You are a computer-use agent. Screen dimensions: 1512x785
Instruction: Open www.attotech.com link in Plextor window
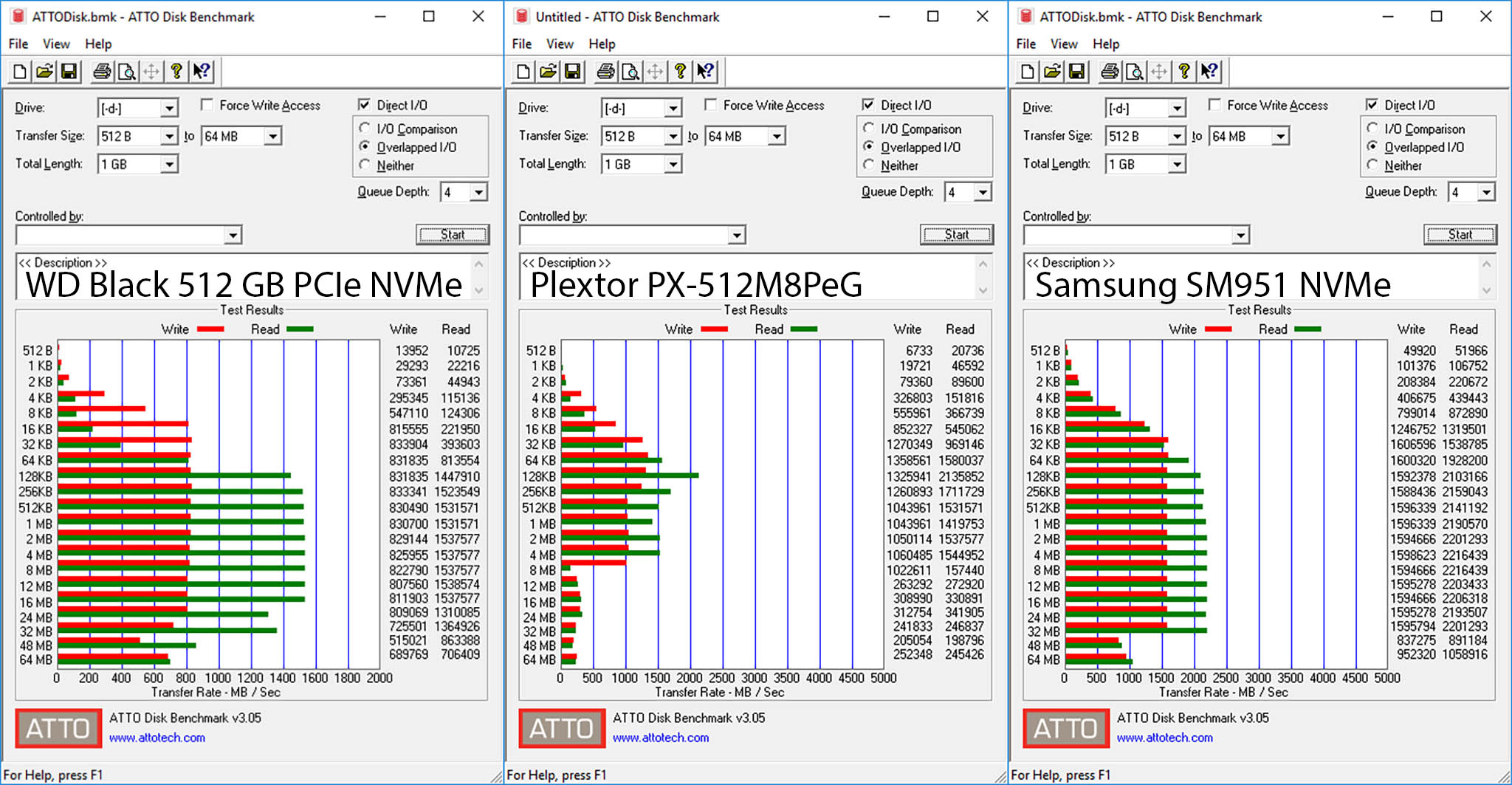pyautogui.click(x=661, y=738)
